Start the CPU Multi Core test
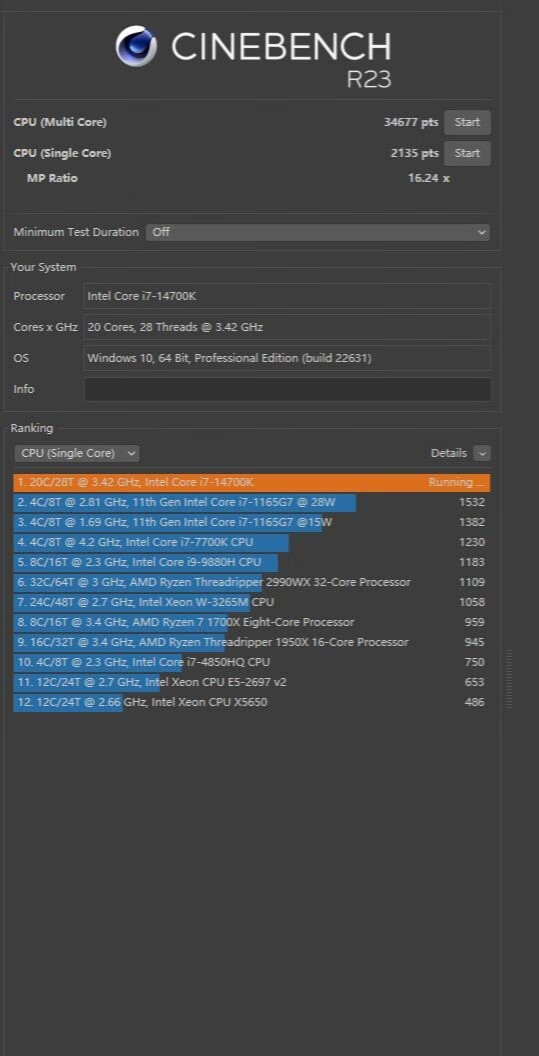The image size is (539, 1056). [467, 123]
